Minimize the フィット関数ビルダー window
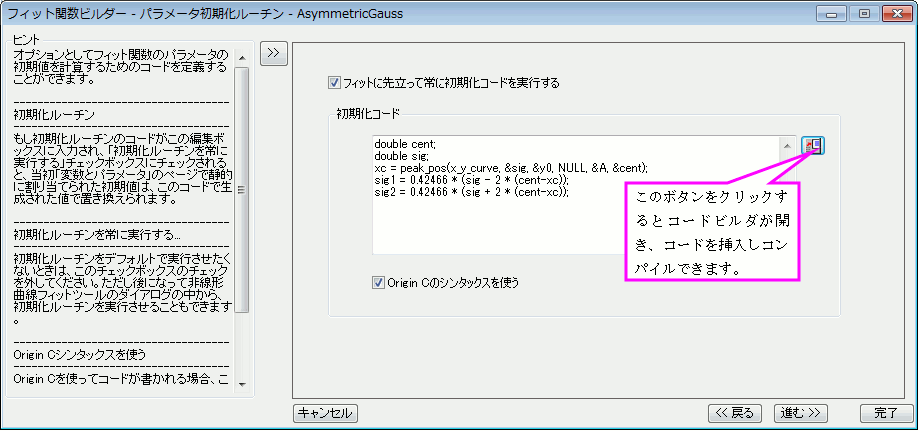 [833, 13]
